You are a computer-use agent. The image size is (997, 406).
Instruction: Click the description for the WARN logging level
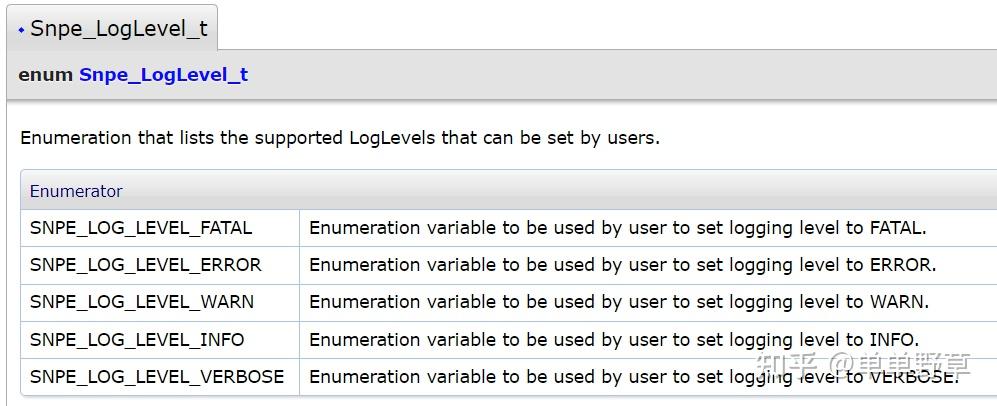tap(619, 302)
